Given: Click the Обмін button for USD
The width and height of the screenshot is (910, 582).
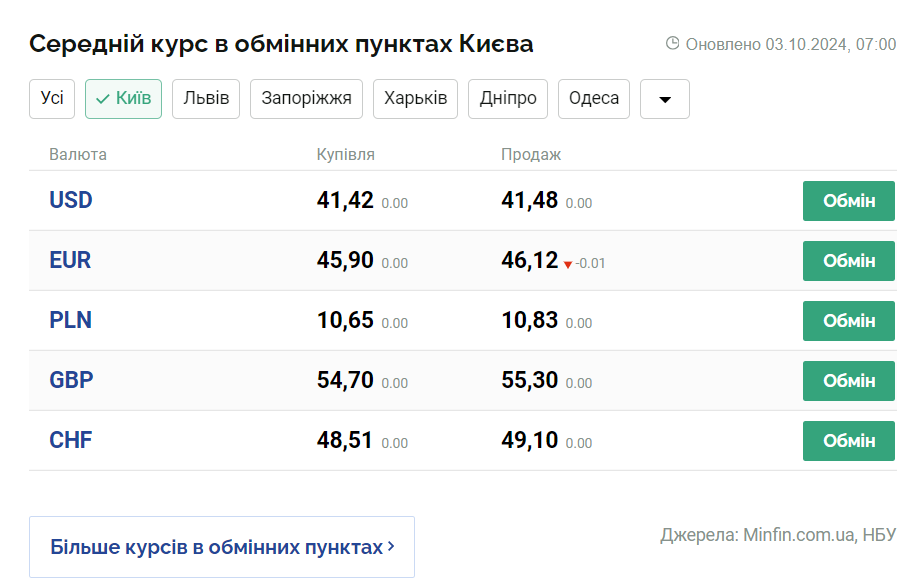Looking at the screenshot, I should 849,201.
